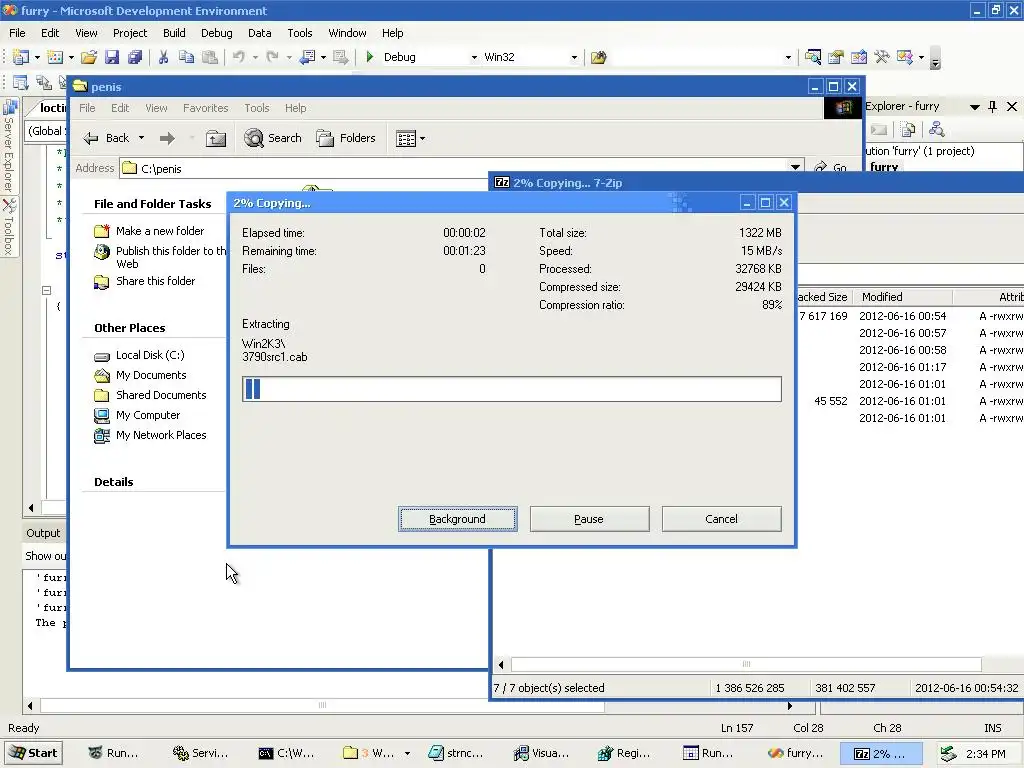
Task: Click the Add New Item toolbar icon
Action: [x=56, y=57]
